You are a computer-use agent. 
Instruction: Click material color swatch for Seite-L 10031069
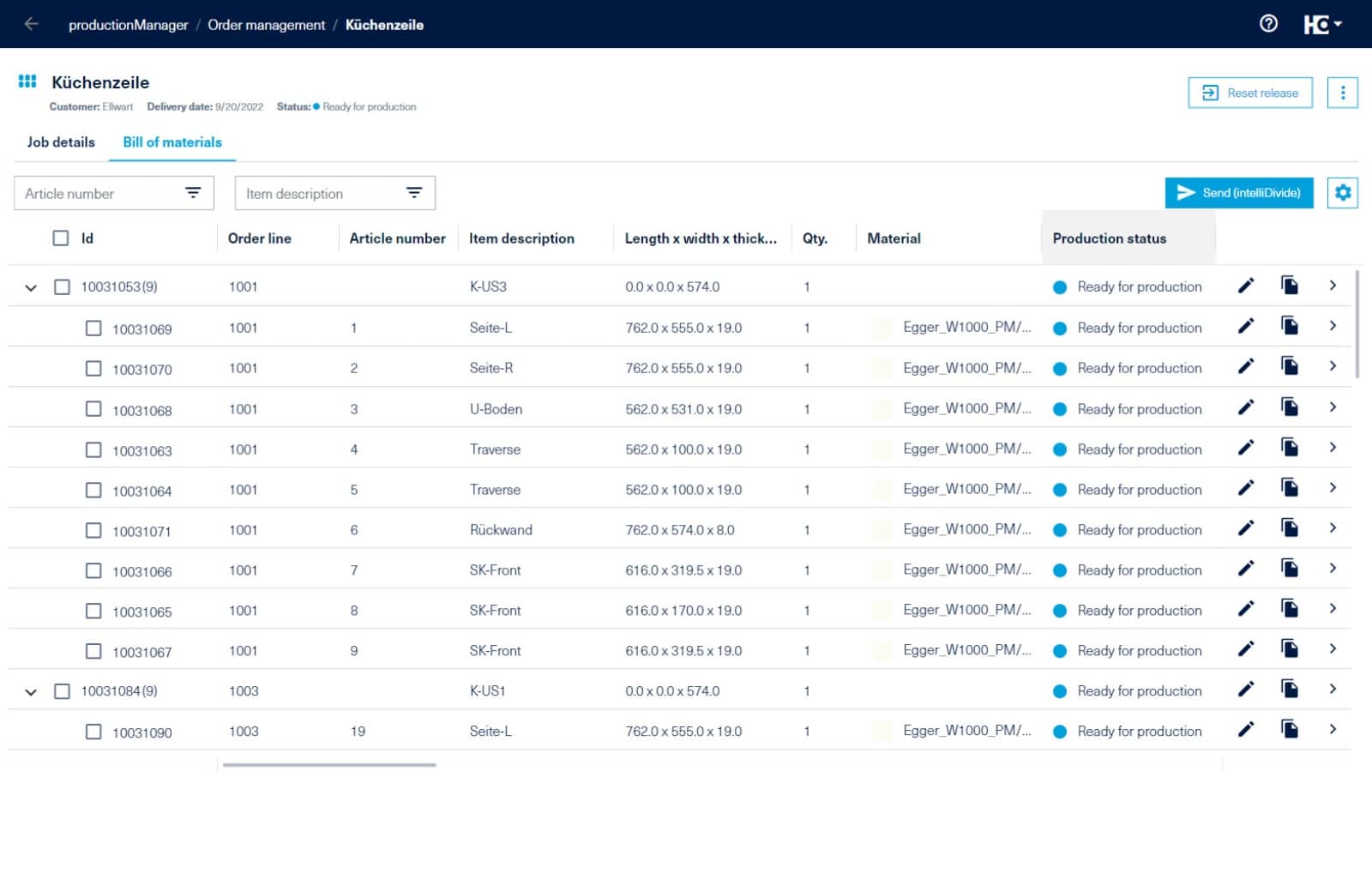coord(882,328)
